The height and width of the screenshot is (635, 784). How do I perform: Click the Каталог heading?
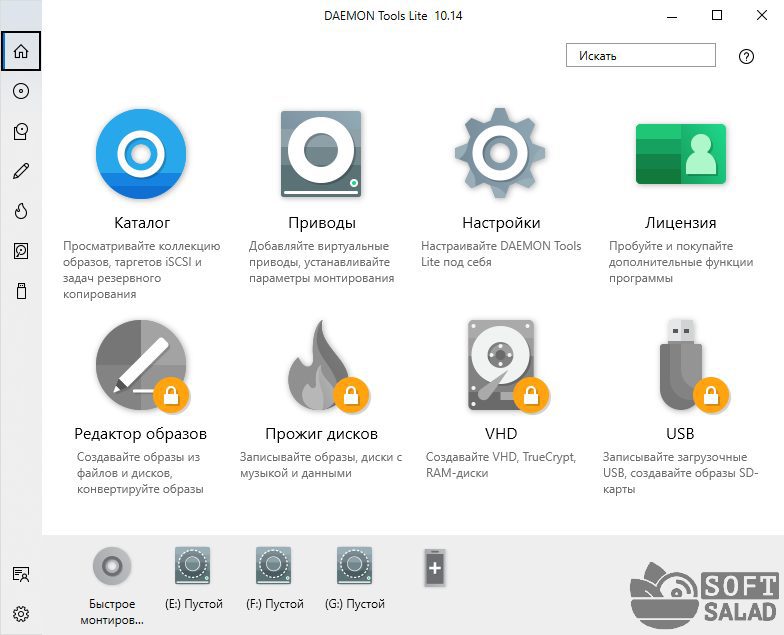click(142, 222)
